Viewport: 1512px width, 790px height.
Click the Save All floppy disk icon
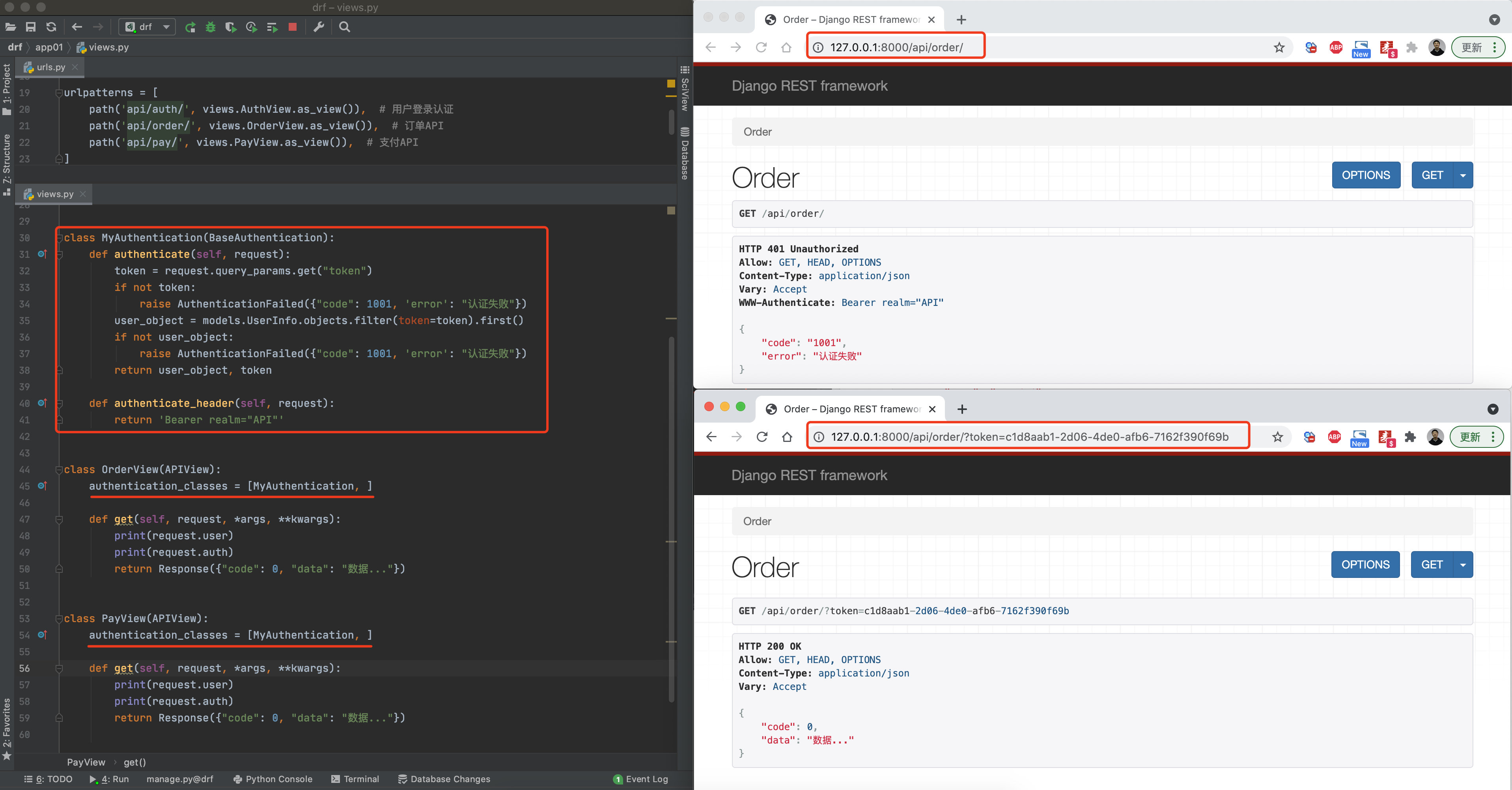point(30,27)
